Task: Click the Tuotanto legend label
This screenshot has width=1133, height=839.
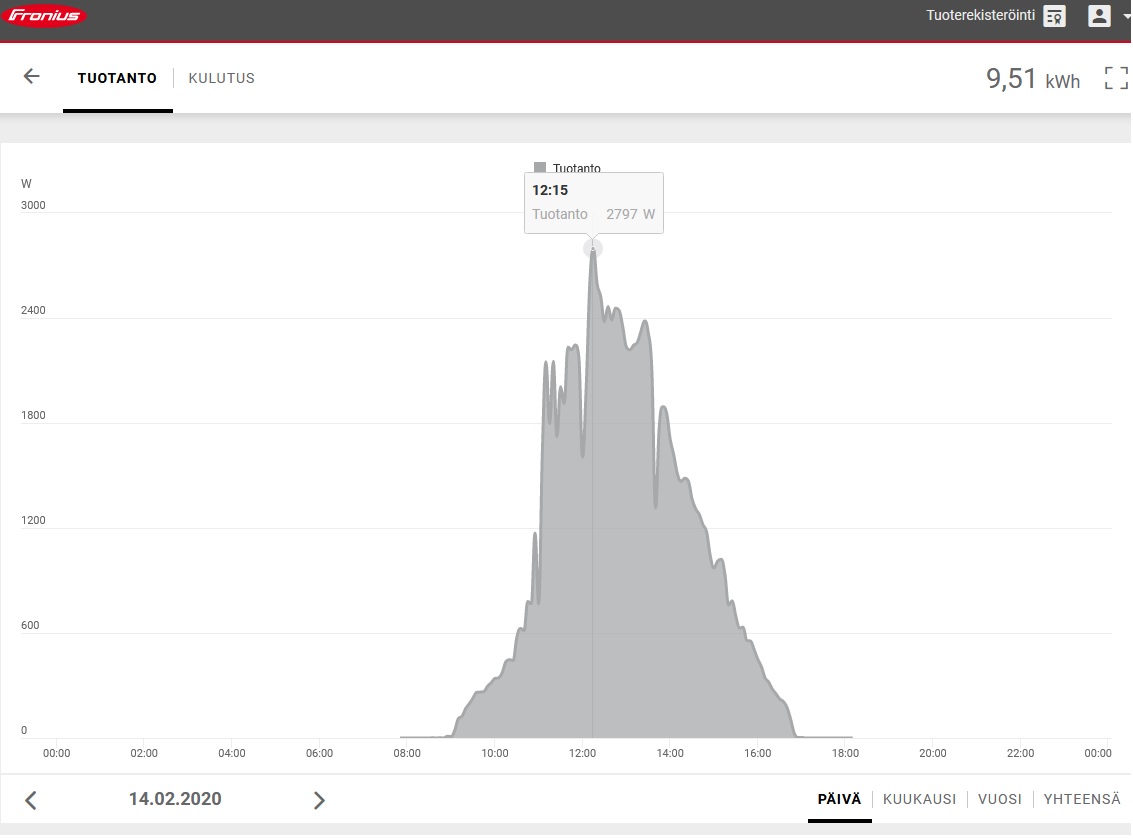Action: pyautogui.click(x=577, y=168)
